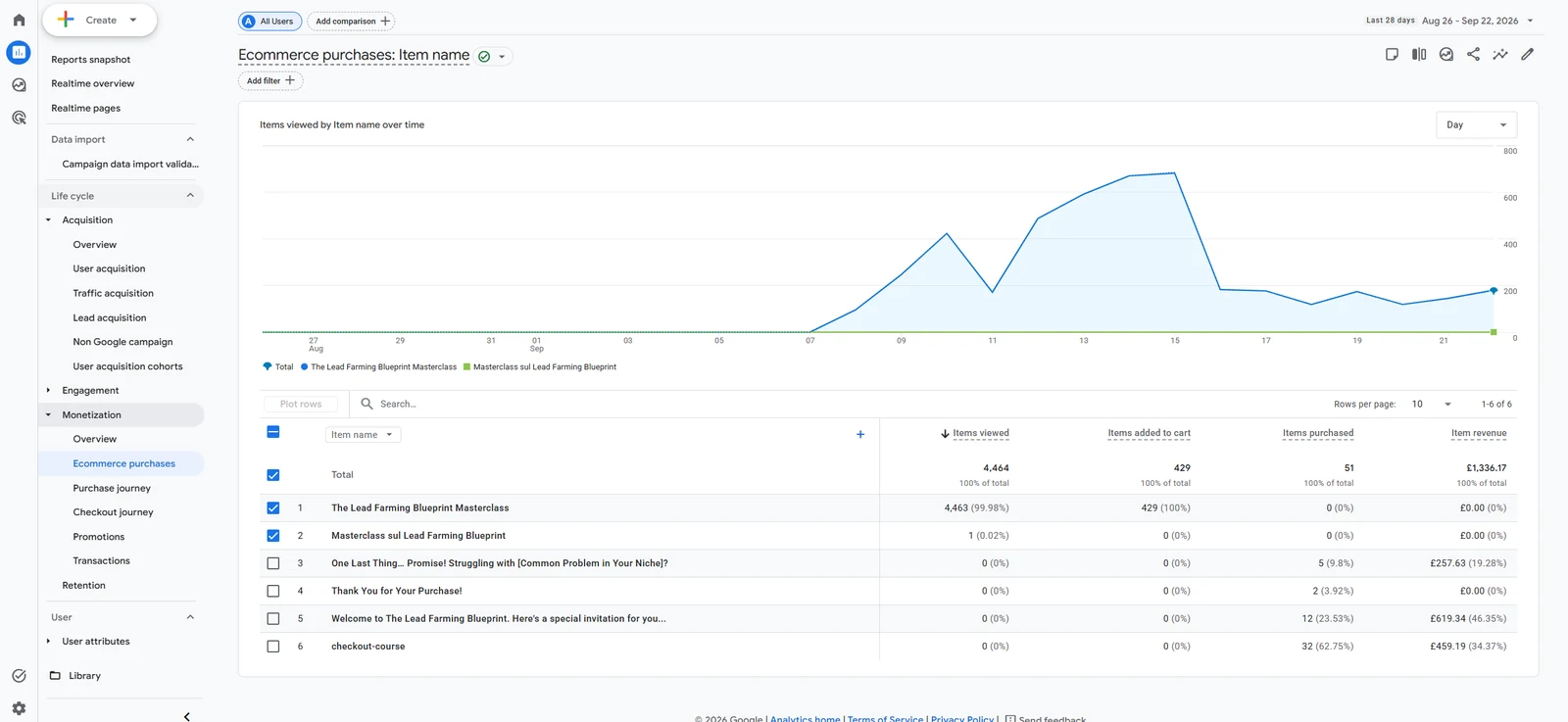Click the green verified check icon beside report title
The height and width of the screenshot is (722, 1568).
(x=484, y=57)
